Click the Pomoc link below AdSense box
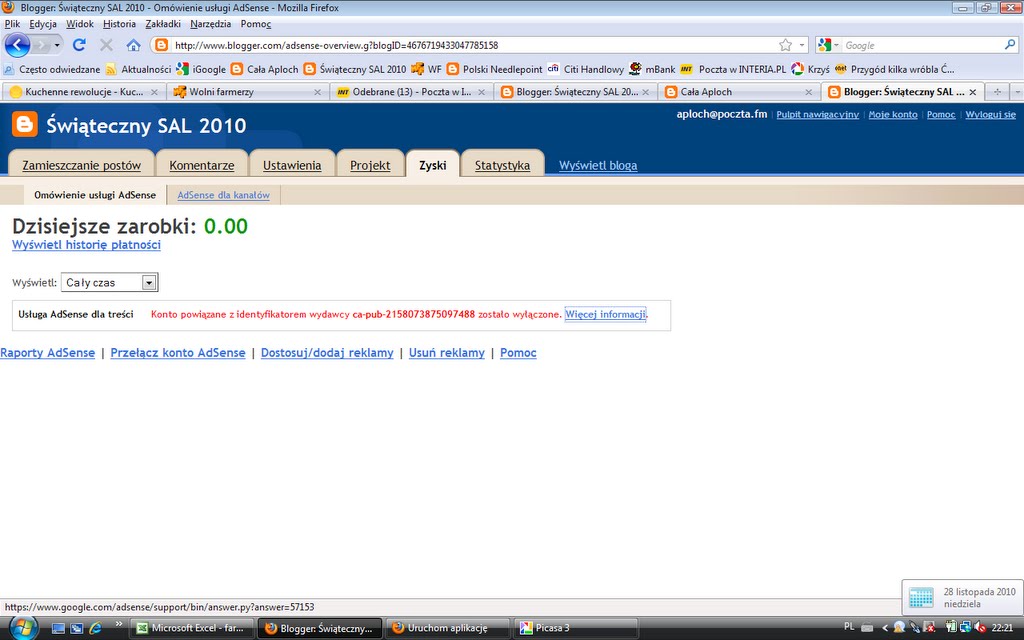The image size is (1024, 640). click(x=519, y=353)
